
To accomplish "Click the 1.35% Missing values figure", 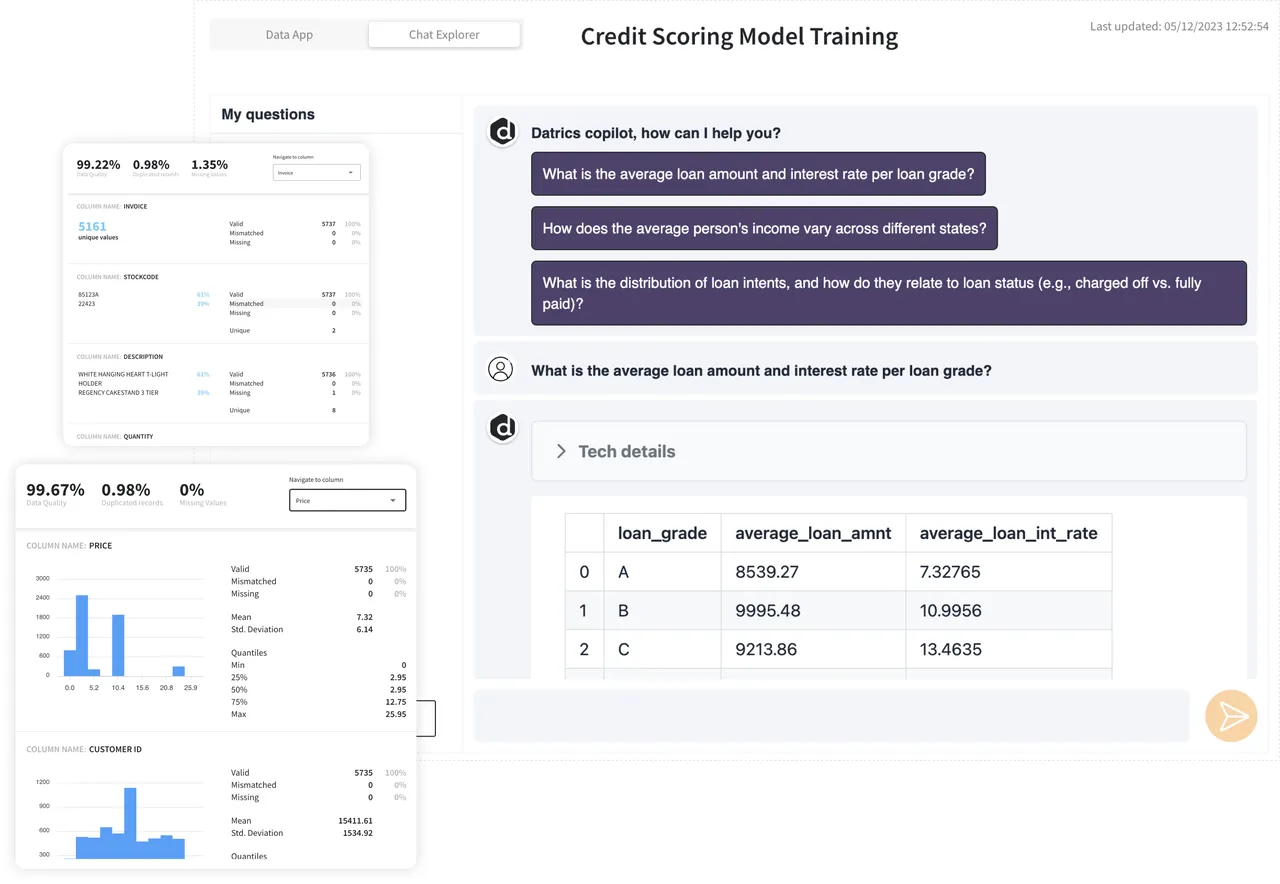I will tap(209, 165).
